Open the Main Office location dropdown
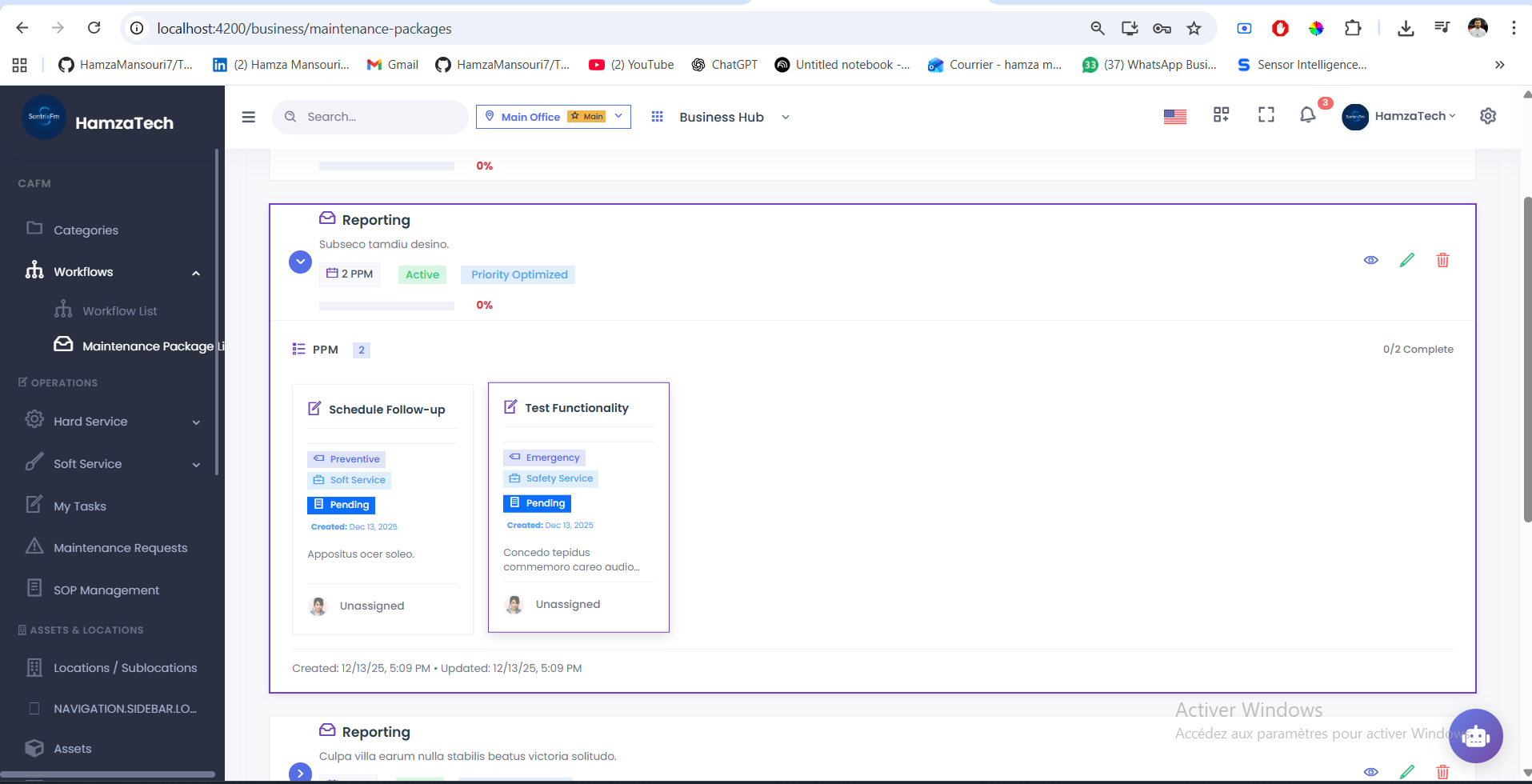The width and height of the screenshot is (1532, 784). tap(552, 116)
